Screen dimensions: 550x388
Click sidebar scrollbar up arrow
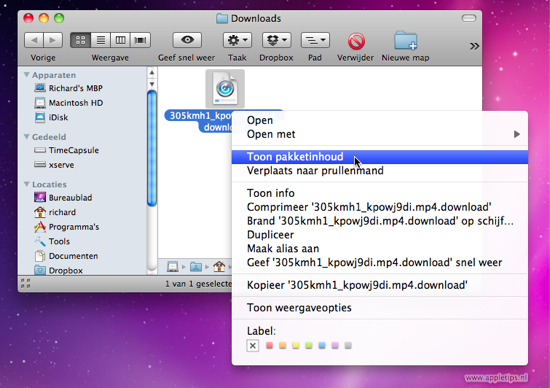click(x=152, y=73)
